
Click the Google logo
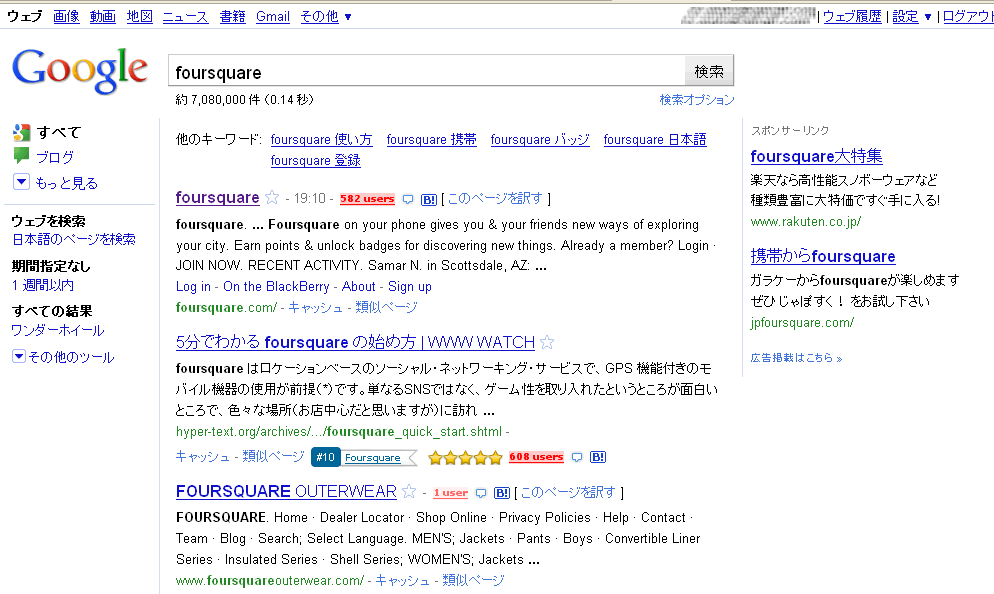point(80,71)
